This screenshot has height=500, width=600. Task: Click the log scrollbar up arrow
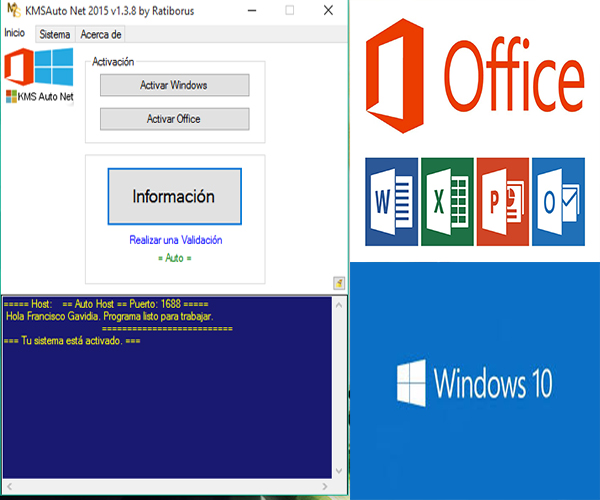(x=339, y=305)
